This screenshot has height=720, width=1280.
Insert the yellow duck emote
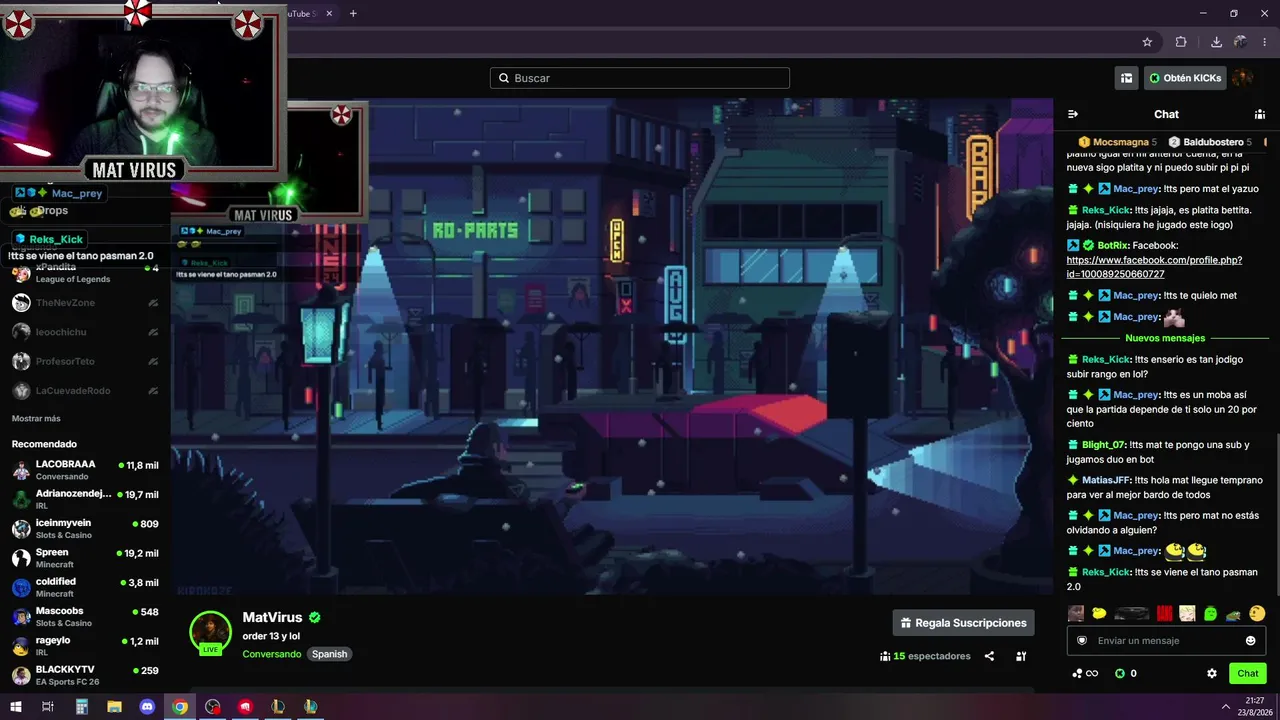point(1099,613)
